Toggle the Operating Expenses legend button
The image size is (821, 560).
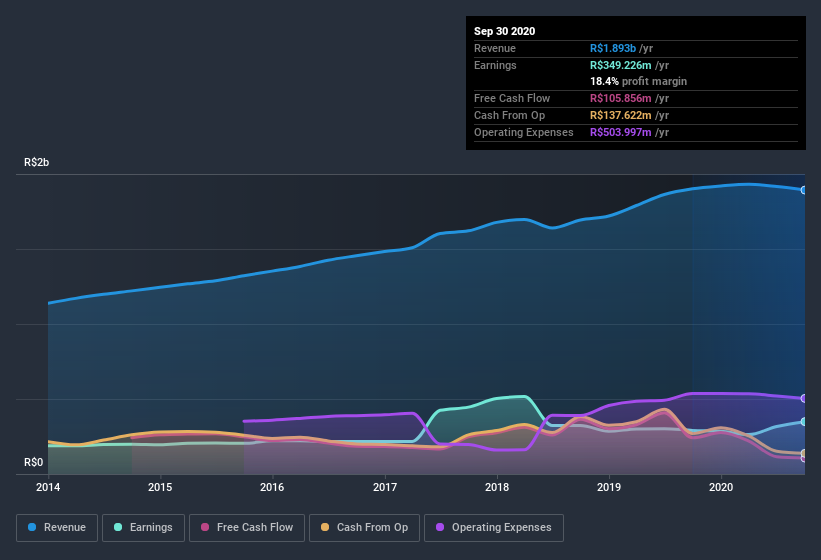494,527
